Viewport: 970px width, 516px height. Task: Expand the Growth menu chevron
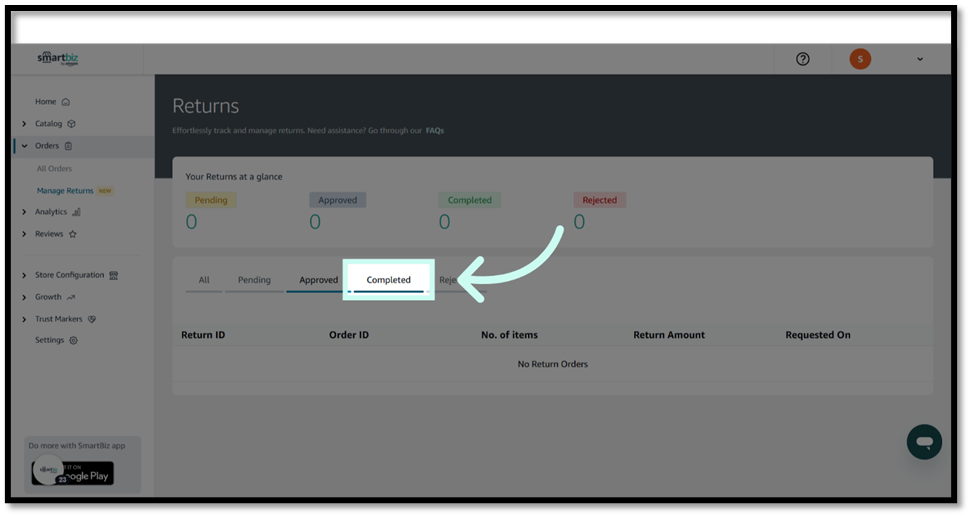click(24, 297)
